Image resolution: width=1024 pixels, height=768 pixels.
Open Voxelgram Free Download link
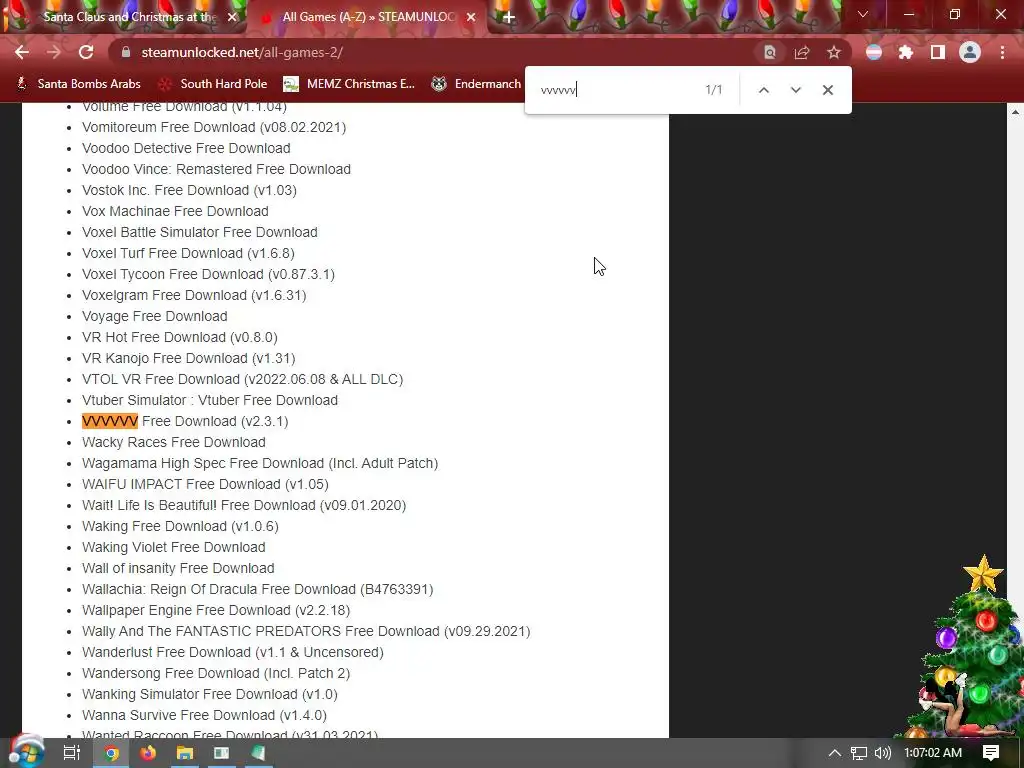coord(194,295)
